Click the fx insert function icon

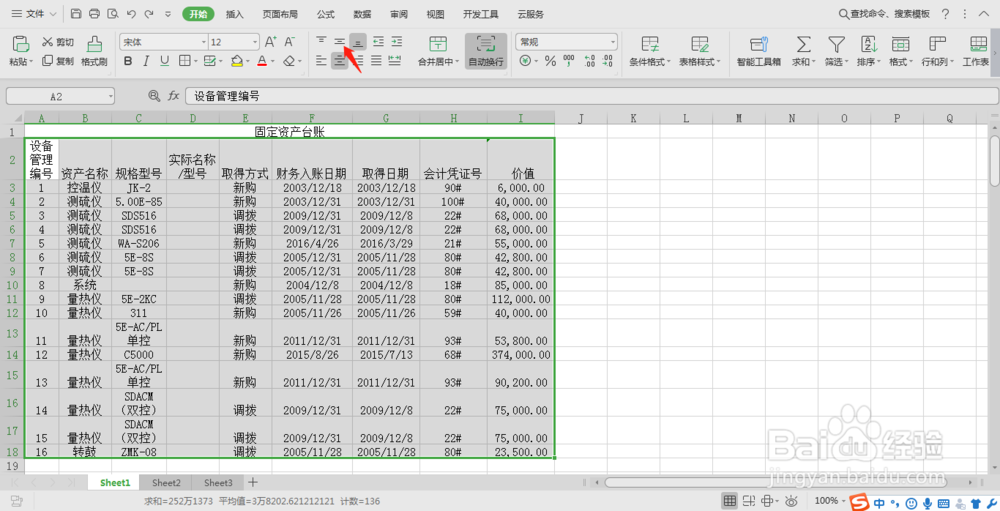tap(173, 96)
